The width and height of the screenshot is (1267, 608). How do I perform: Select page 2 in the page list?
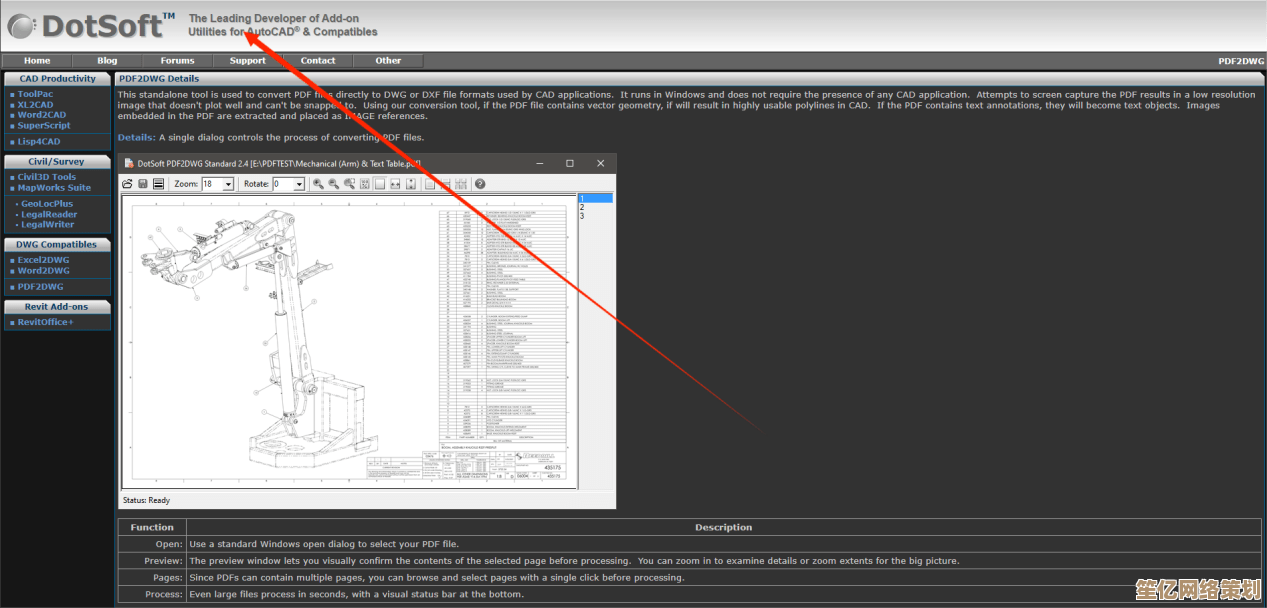595,207
